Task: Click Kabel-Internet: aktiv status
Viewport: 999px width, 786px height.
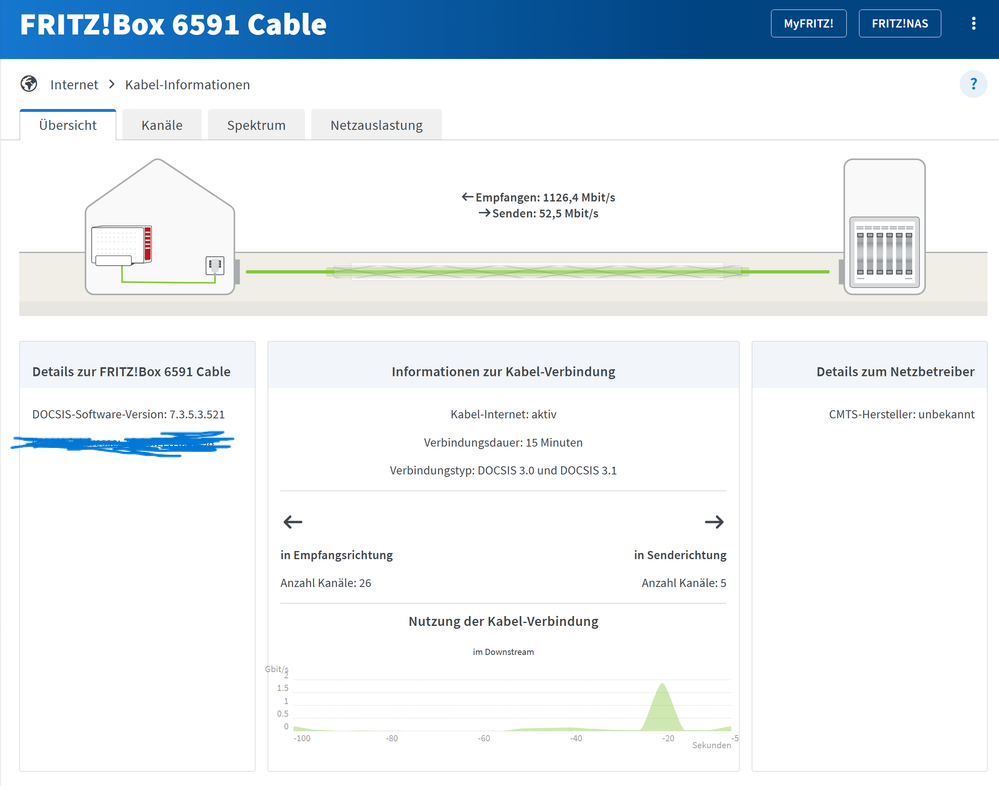Action: pyautogui.click(x=503, y=414)
